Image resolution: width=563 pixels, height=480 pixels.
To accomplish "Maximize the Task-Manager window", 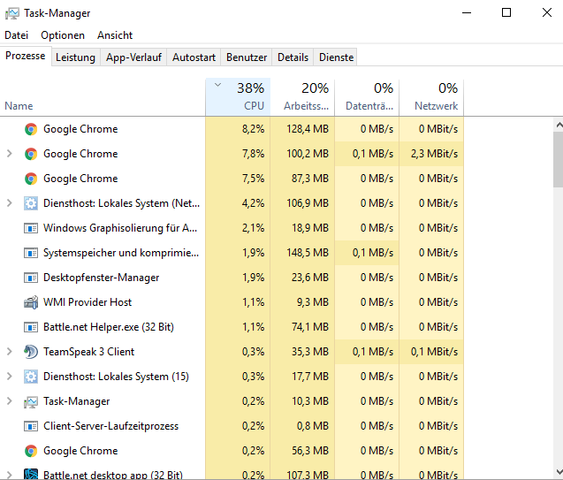I will 506,13.
